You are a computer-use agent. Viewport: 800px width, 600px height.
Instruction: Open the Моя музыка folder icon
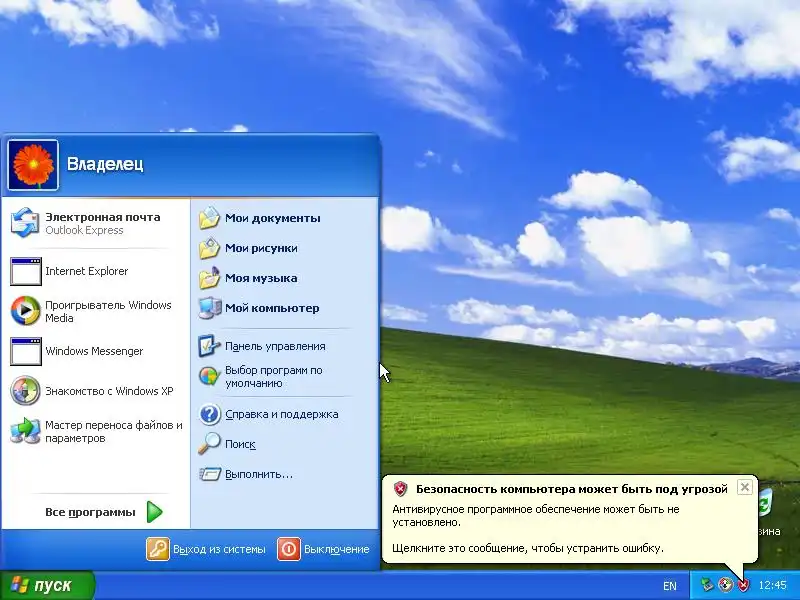[209, 278]
